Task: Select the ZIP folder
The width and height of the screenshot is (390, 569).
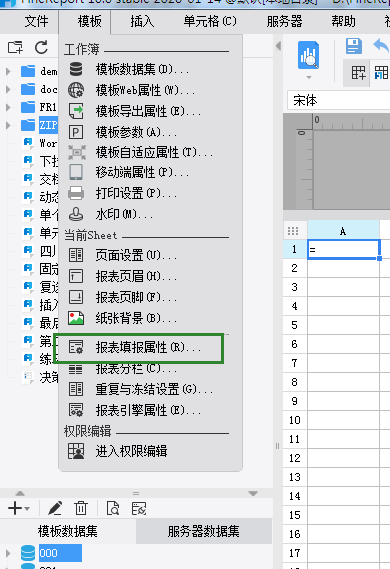Action: pyautogui.click(x=48, y=125)
